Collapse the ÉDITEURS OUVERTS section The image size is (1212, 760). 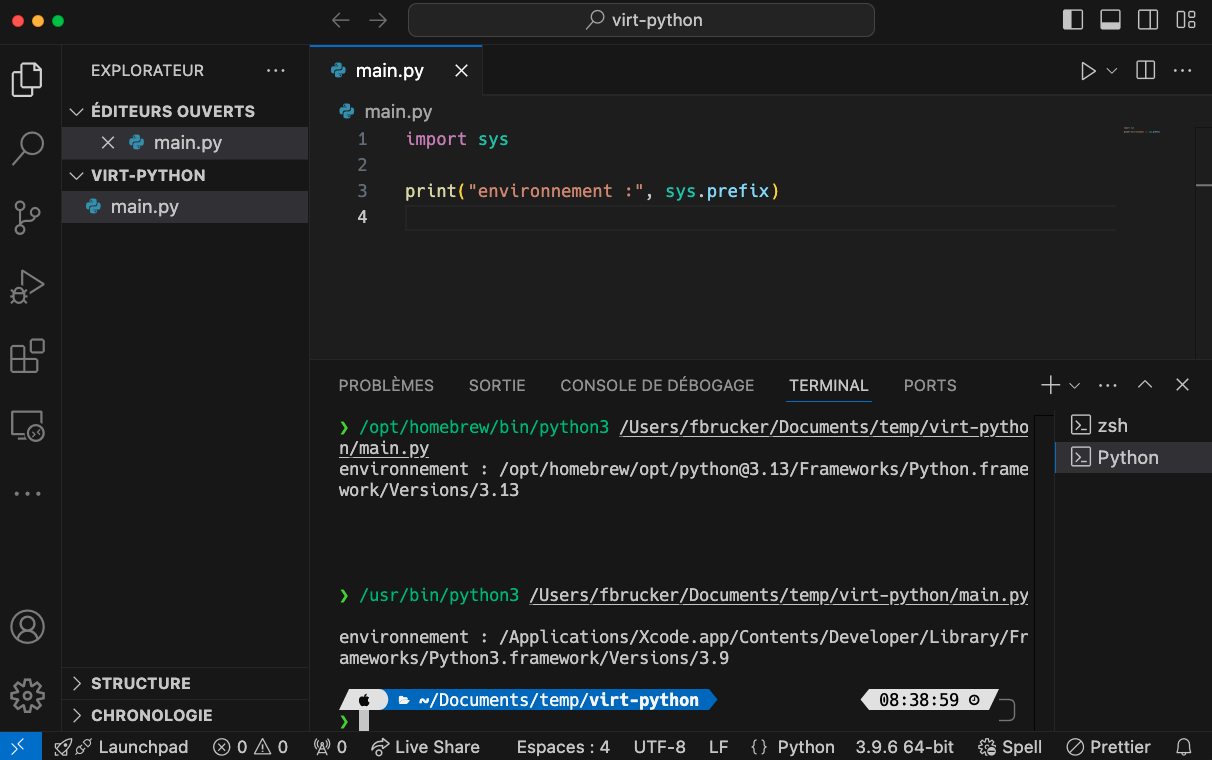pyautogui.click(x=77, y=111)
